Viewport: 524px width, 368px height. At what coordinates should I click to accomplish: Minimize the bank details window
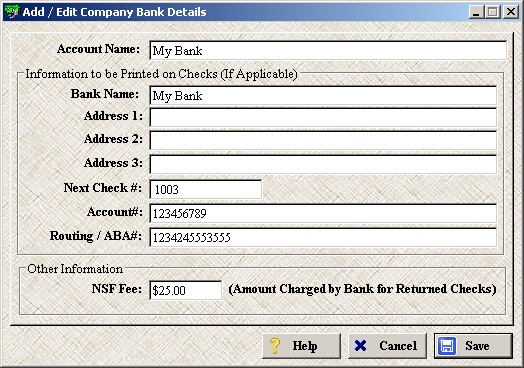476,12
